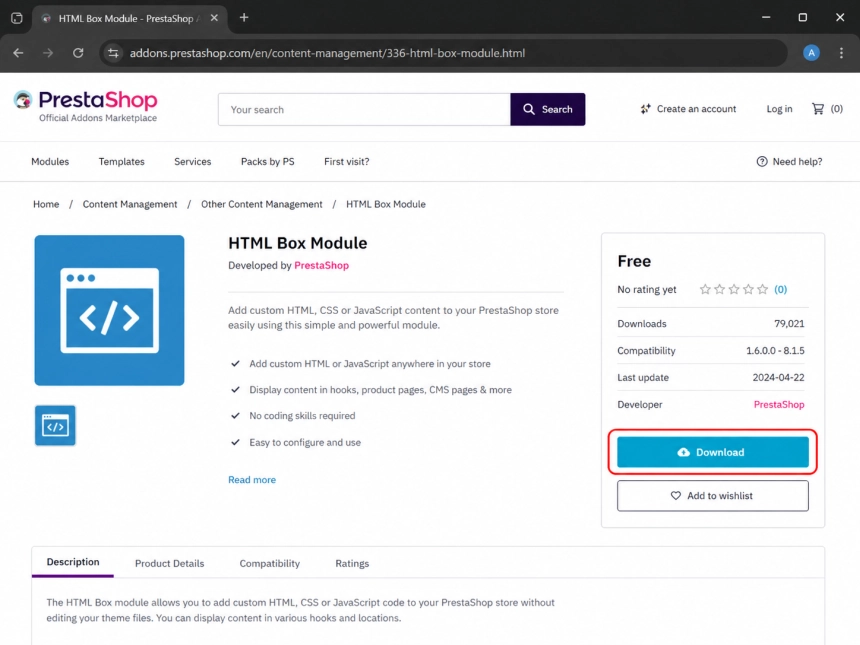Image resolution: width=860 pixels, height=645 pixels.
Task: Switch to the Compatibility tab
Action: point(269,563)
